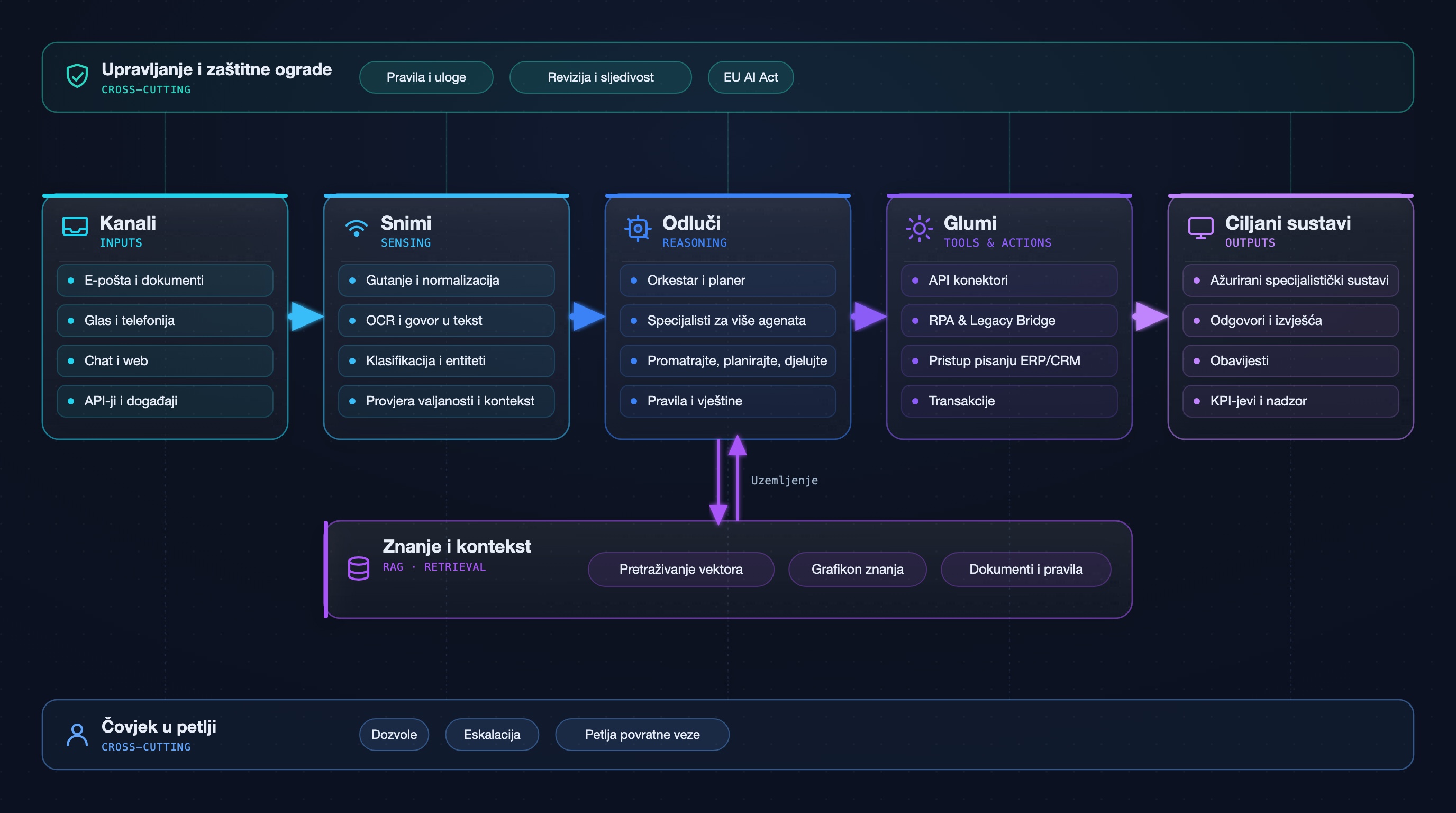The image size is (1456, 813).
Task: Select OCR i govor u tekst item
Action: tap(447, 320)
